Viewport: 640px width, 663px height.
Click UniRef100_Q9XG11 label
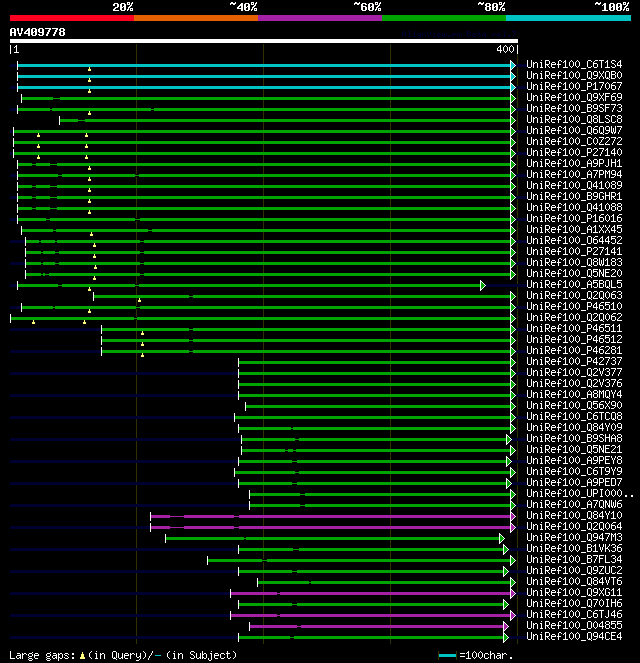(x=574, y=592)
